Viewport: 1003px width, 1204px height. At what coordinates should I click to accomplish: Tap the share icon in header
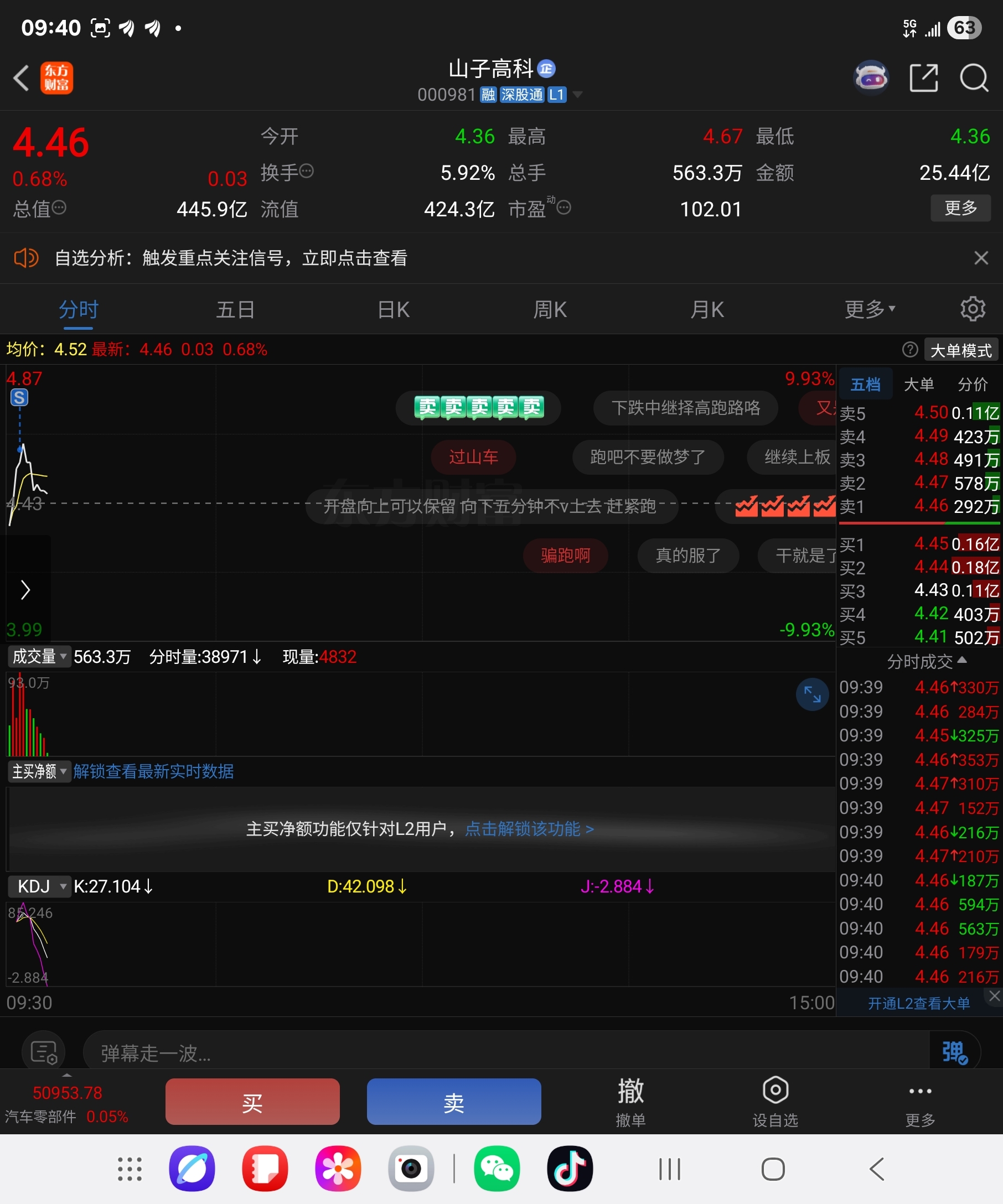tap(924, 77)
